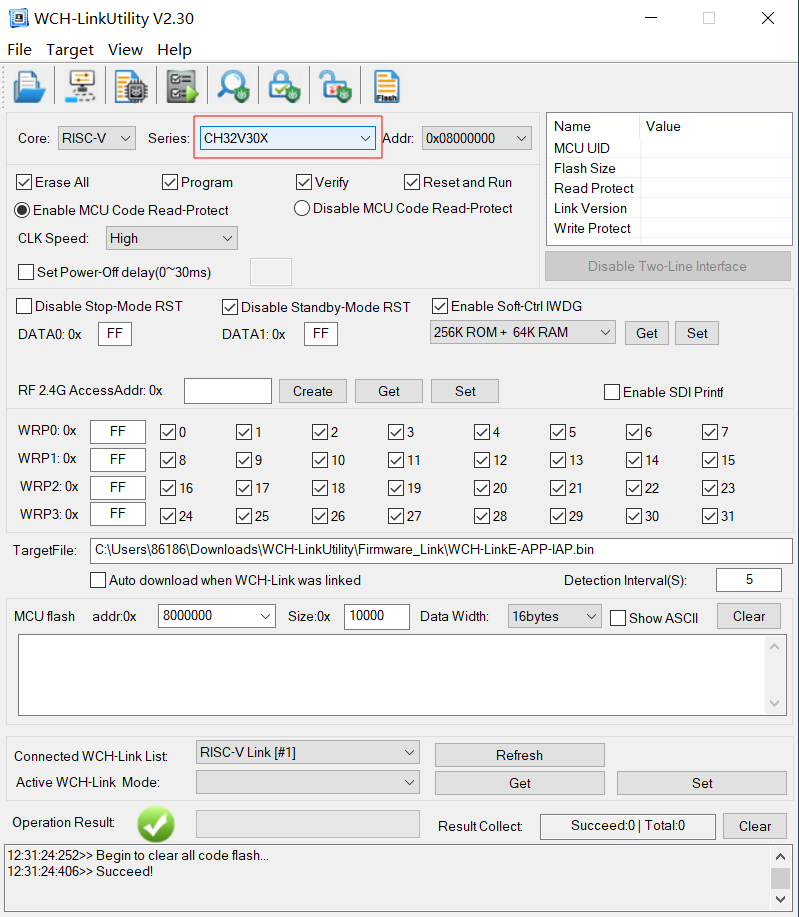The height and width of the screenshot is (917, 799).
Task: Open the View menu
Action: point(125,50)
